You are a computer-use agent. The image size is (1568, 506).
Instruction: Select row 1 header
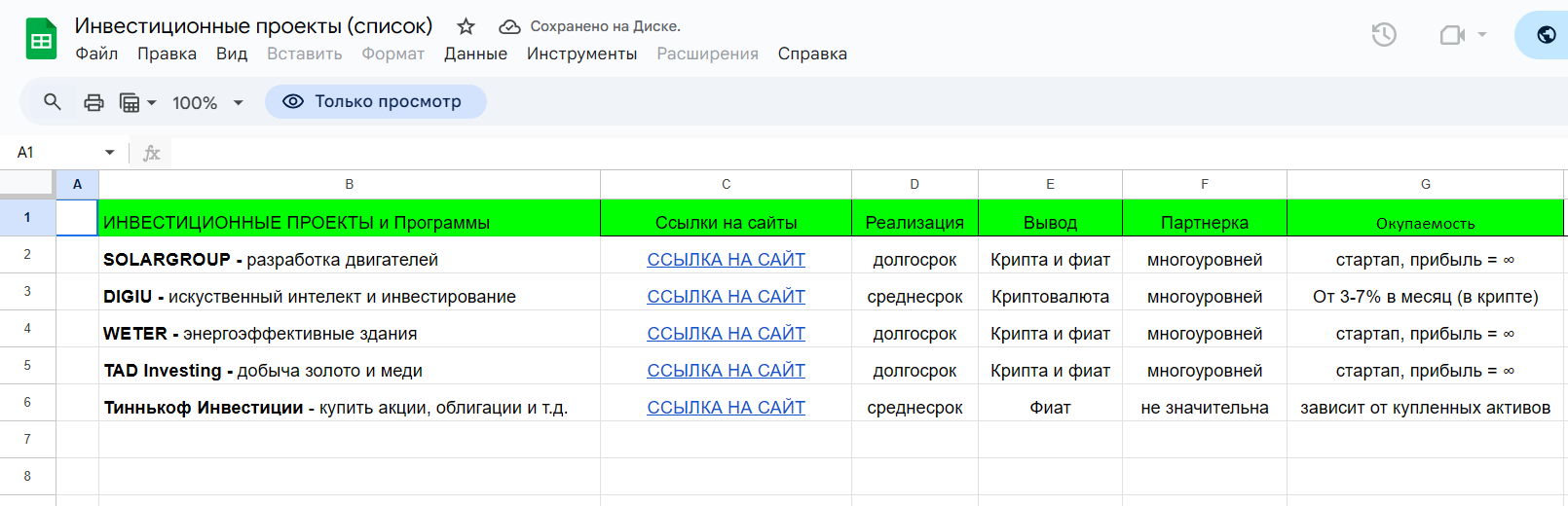27,217
